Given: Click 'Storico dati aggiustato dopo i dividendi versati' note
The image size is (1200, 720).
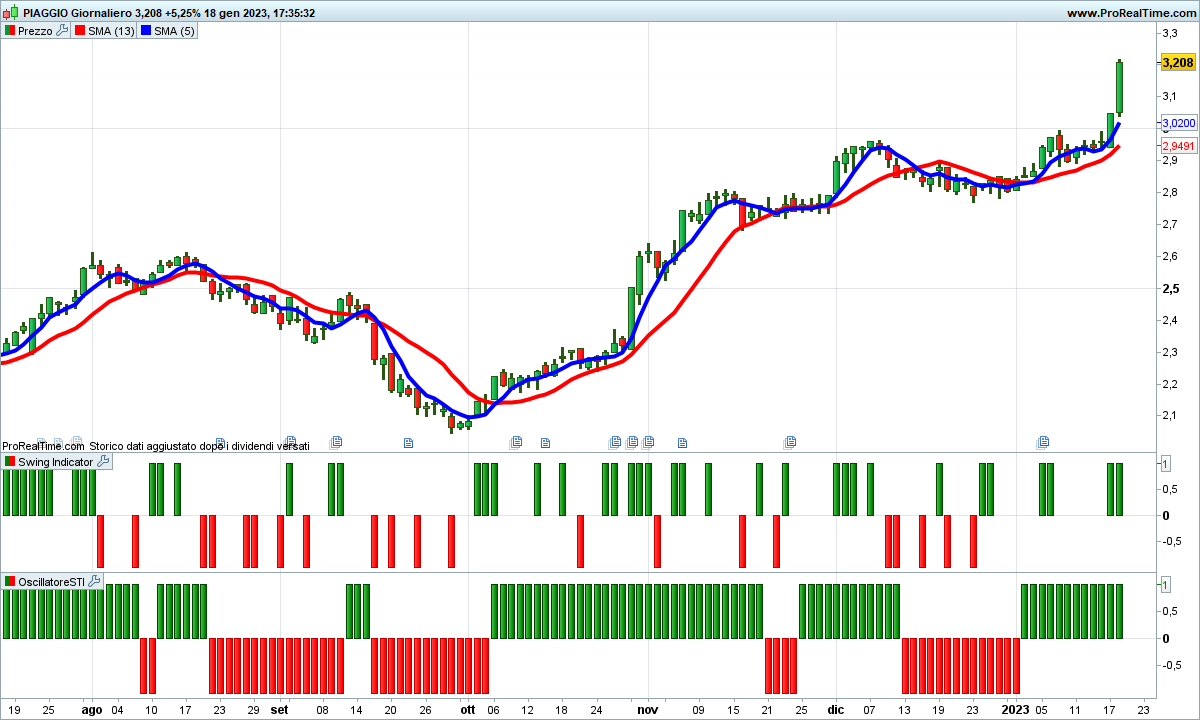Looking at the screenshot, I should point(199,446).
